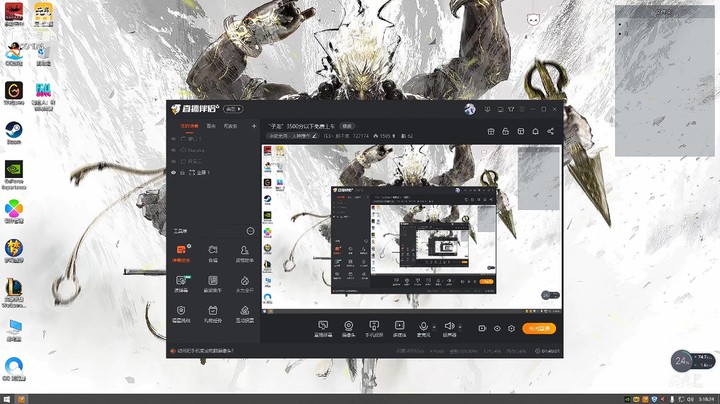The image size is (720, 404).
Task: Open the gift box icon above preview
Action: [491, 131]
